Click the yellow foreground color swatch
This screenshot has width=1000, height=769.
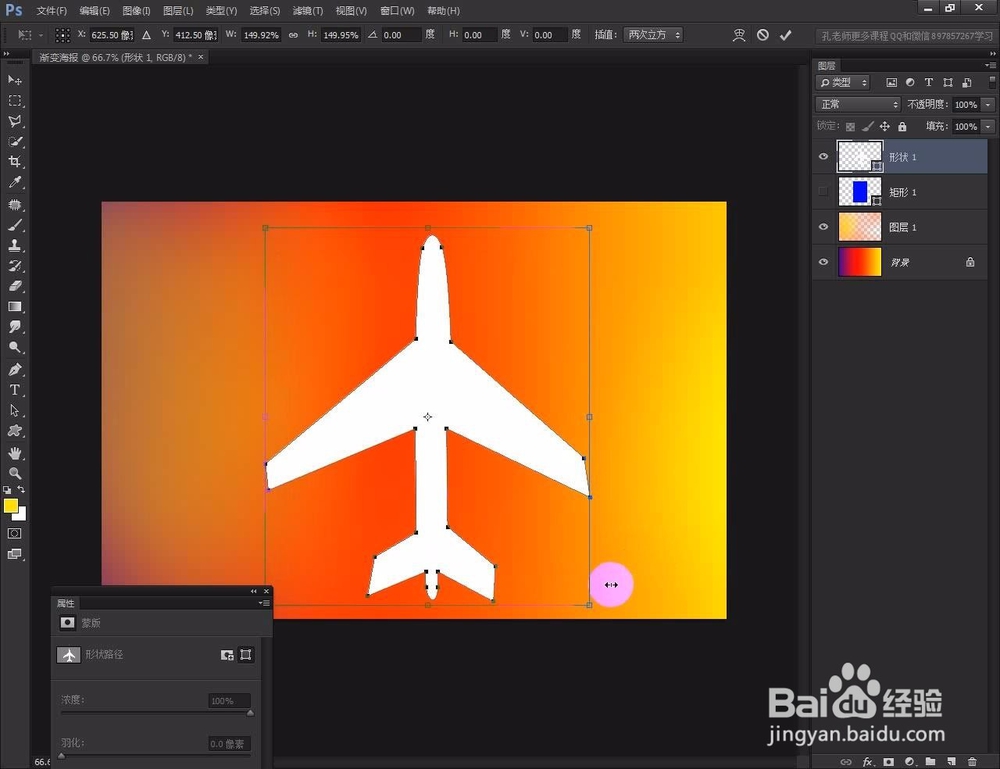click(14, 508)
